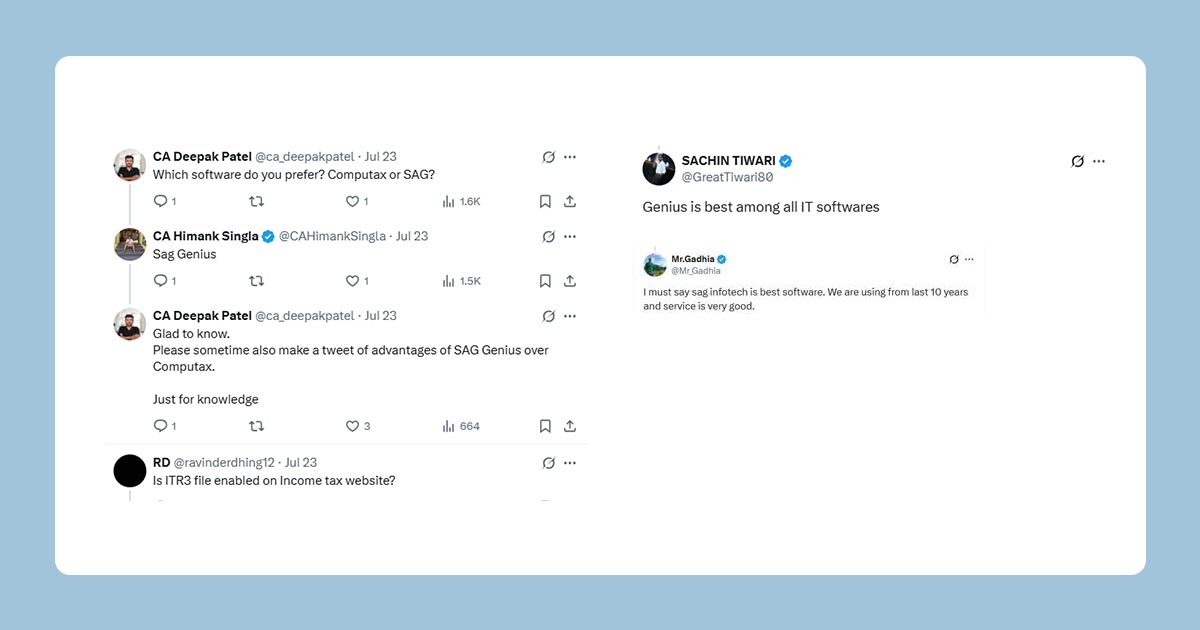Visit the @GreatTiwari80 profile handle

(727, 177)
